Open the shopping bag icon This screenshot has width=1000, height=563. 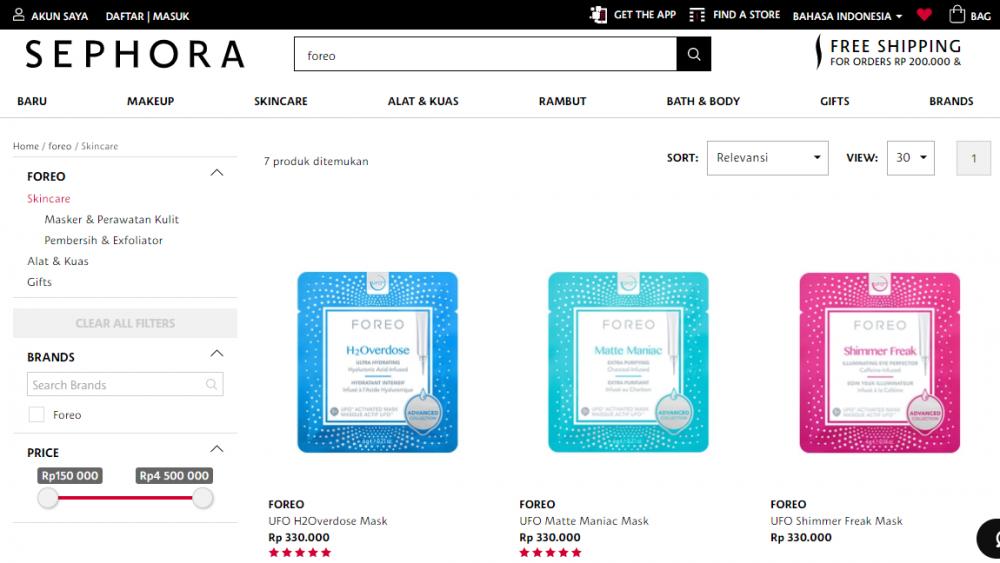click(957, 15)
